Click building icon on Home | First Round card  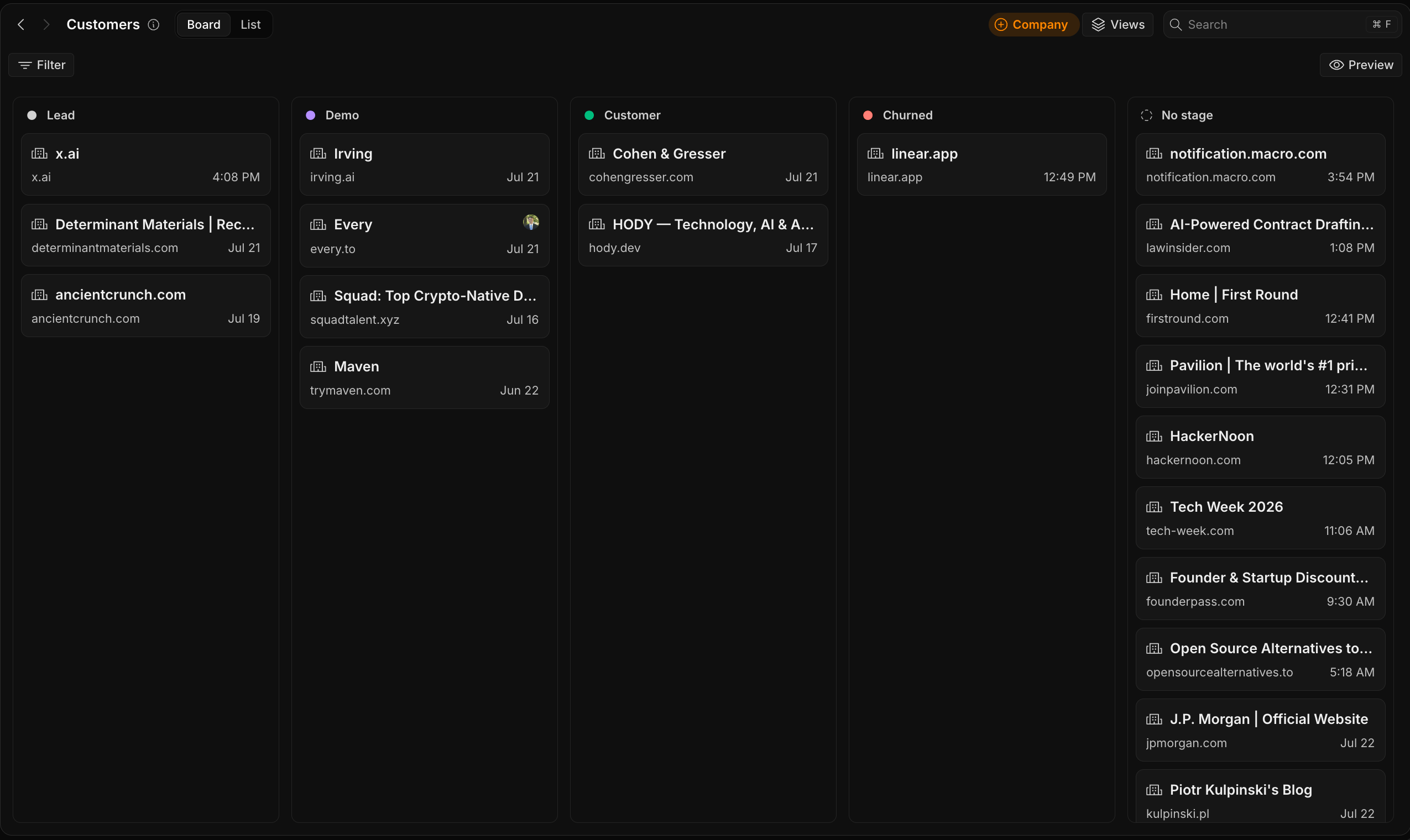click(1154, 295)
